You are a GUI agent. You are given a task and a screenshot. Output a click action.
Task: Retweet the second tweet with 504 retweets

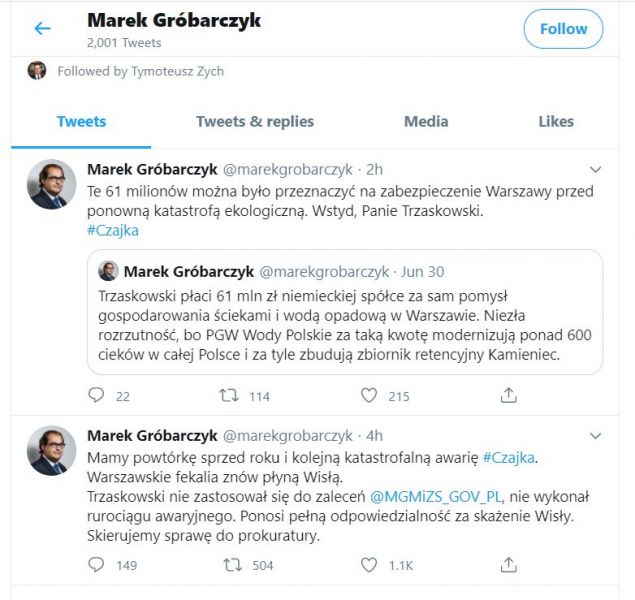pos(232,565)
